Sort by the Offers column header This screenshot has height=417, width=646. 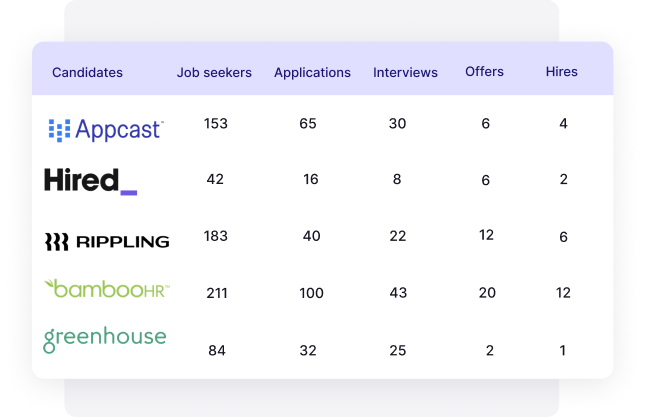pyautogui.click(x=484, y=72)
